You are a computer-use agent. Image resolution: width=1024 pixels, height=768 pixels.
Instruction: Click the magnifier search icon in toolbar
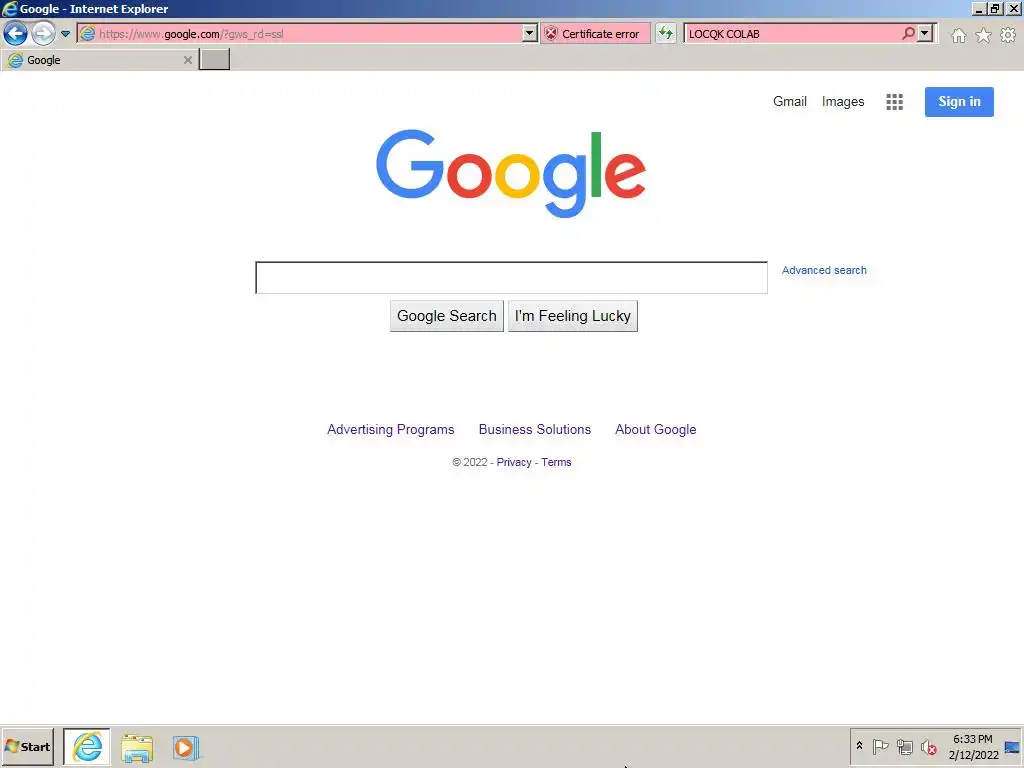click(x=908, y=33)
